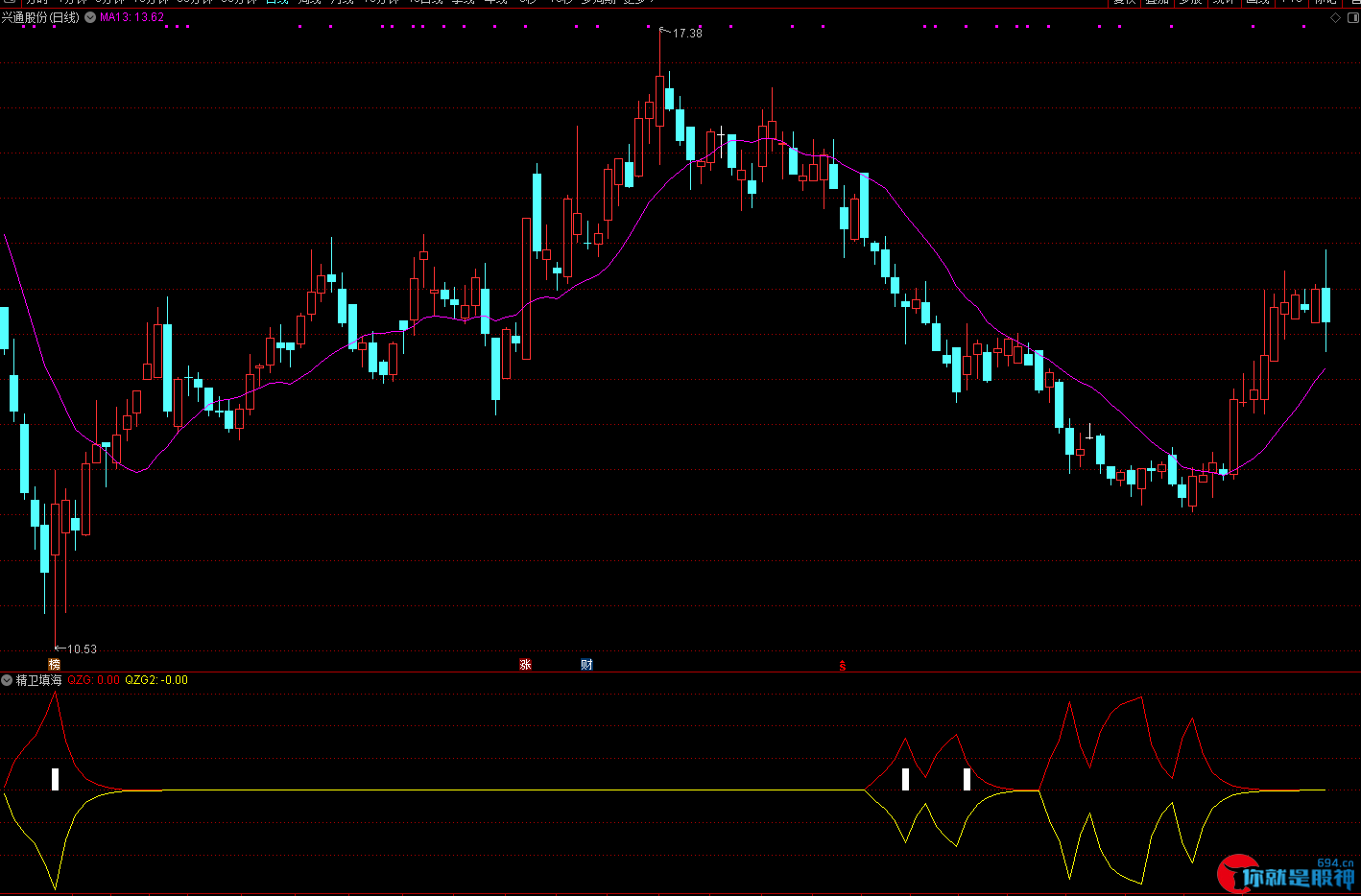Click the 兴通股份(日线) chart title
The width and height of the screenshot is (1361, 896).
pyautogui.click(x=40, y=17)
